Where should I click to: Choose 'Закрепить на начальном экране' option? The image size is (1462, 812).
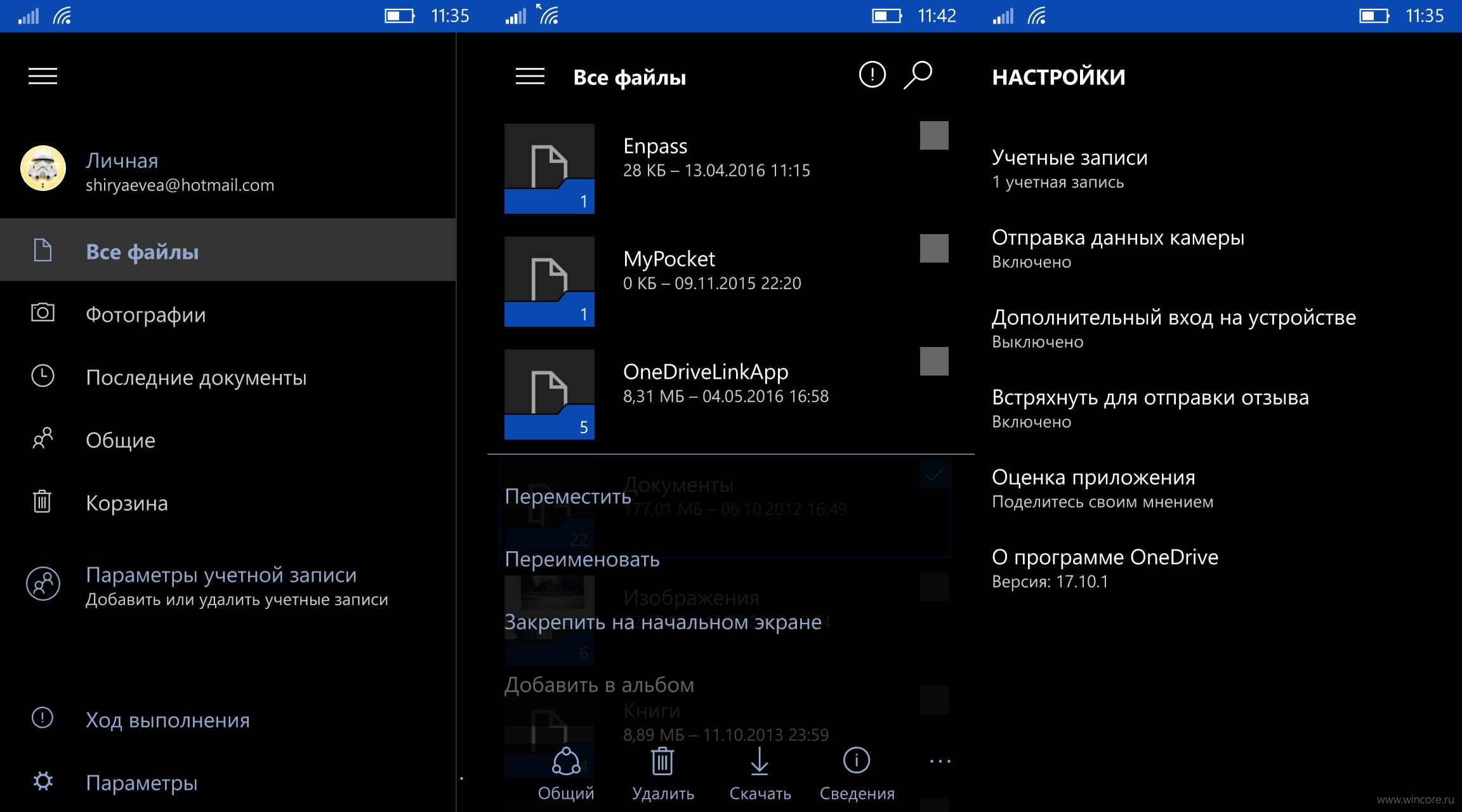pos(663,622)
